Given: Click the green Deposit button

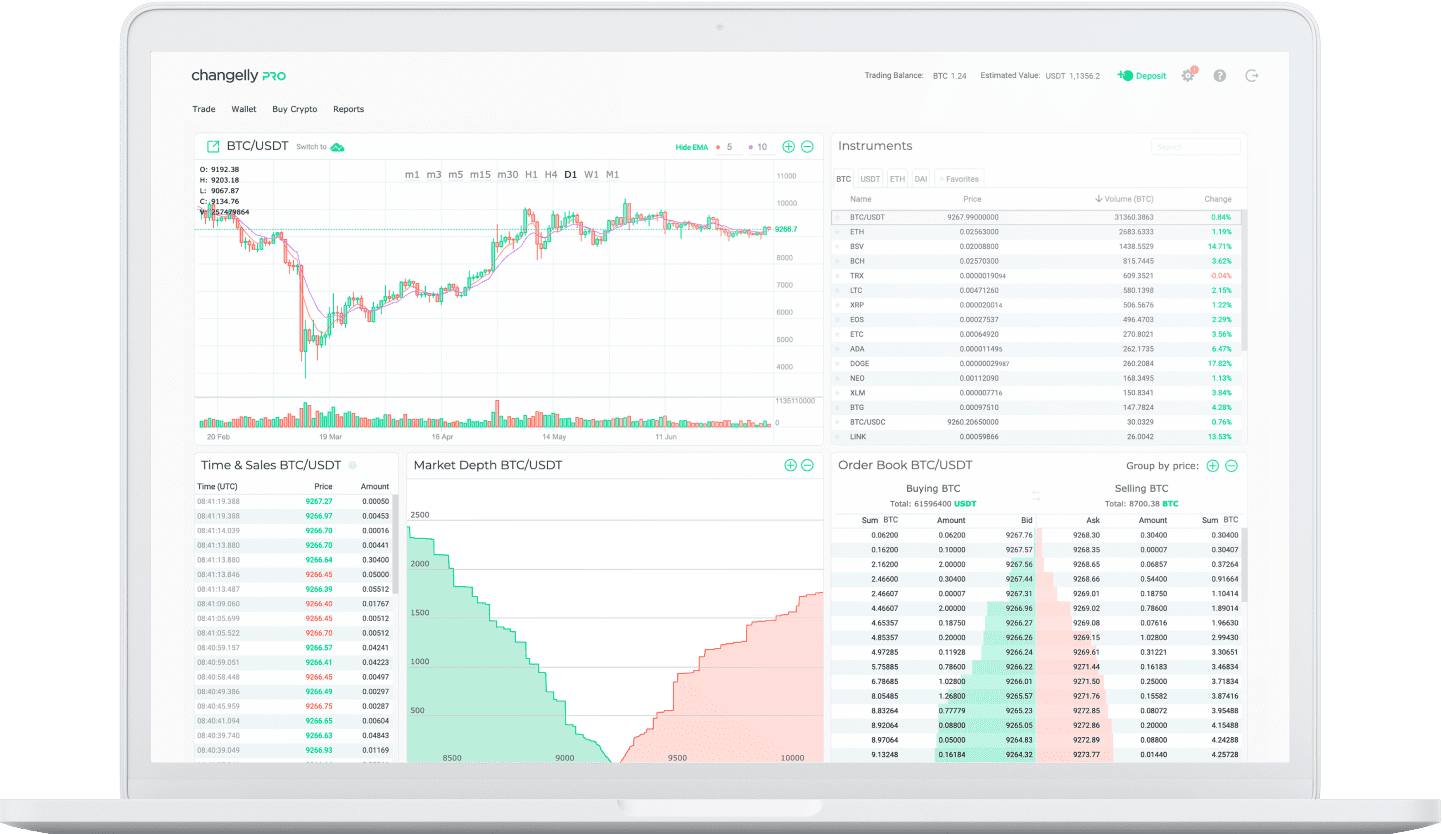Looking at the screenshot, I should (x=1140, y=75).
